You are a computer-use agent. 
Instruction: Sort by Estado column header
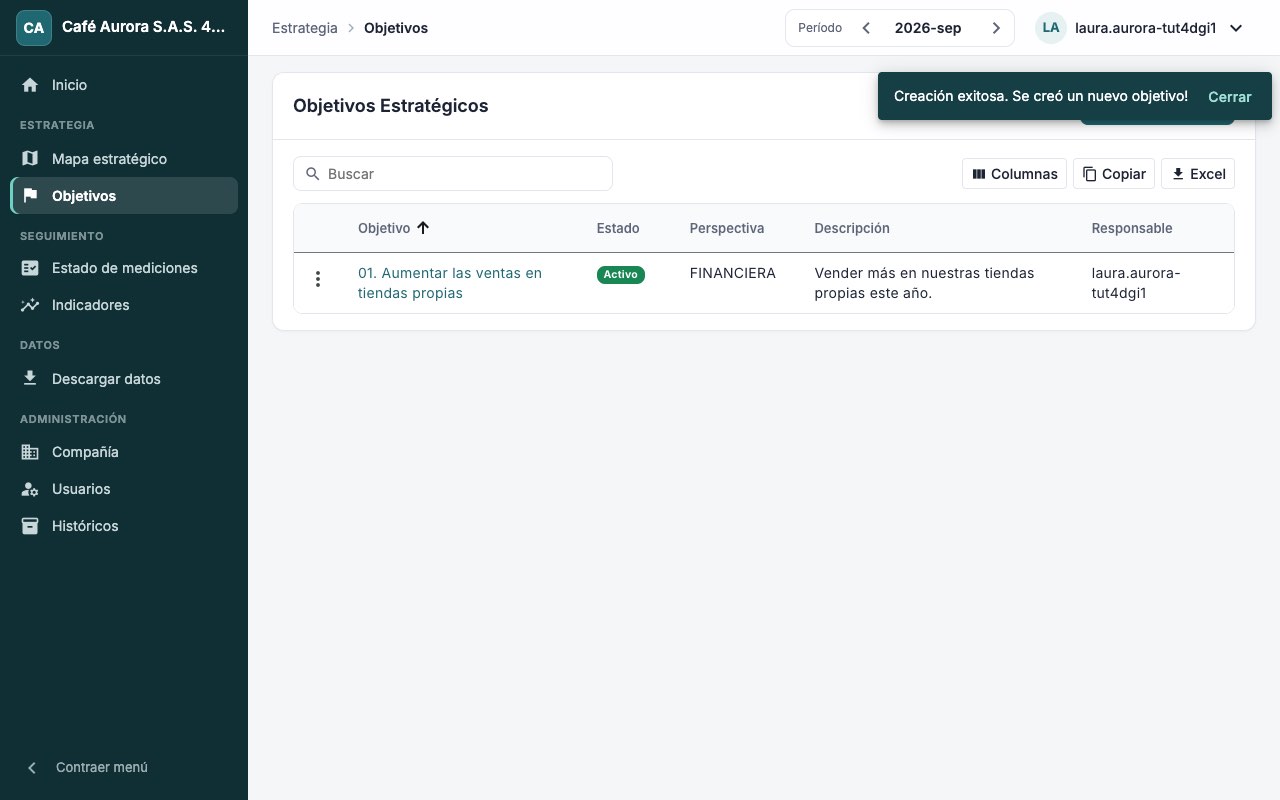(618, 228)
